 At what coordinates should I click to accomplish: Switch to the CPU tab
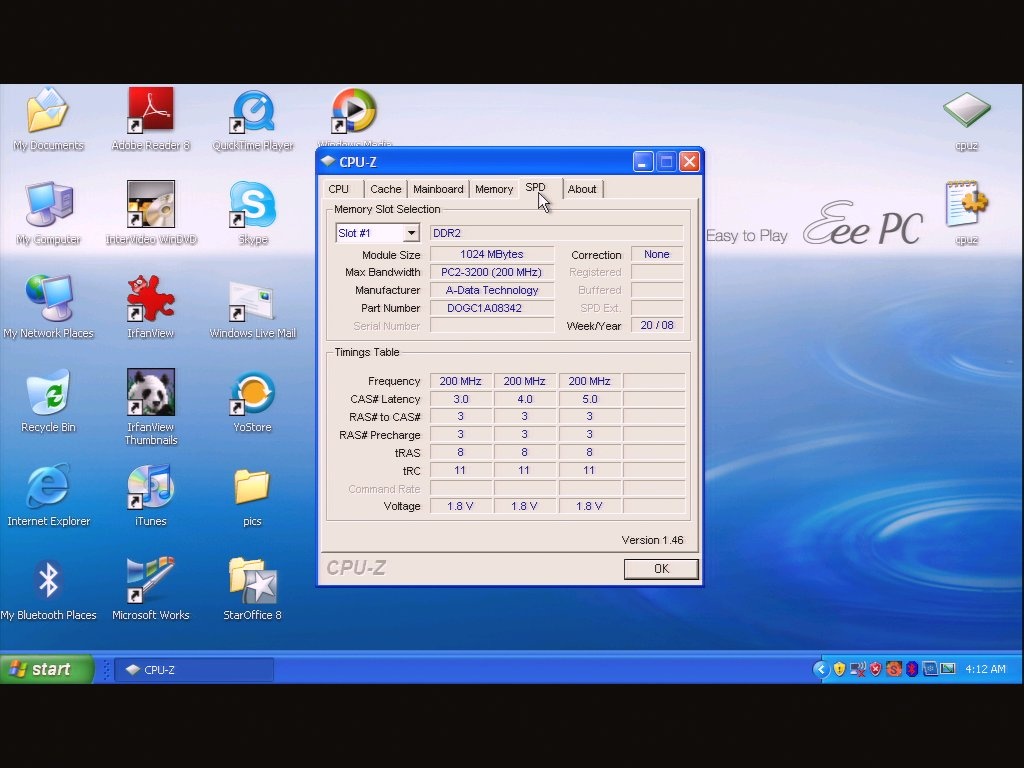(338, 189)
